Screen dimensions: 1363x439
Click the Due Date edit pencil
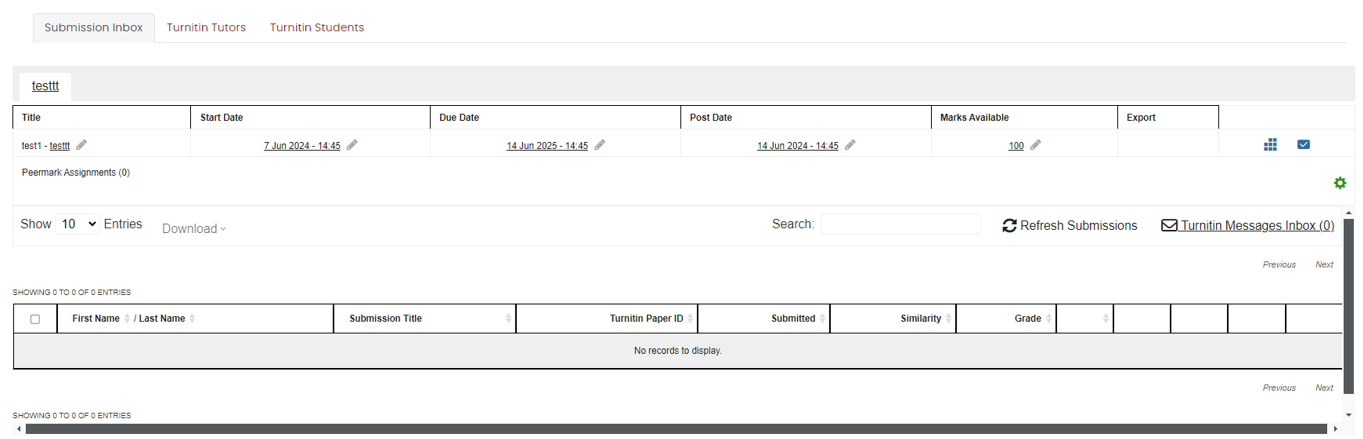click(600, 145)
